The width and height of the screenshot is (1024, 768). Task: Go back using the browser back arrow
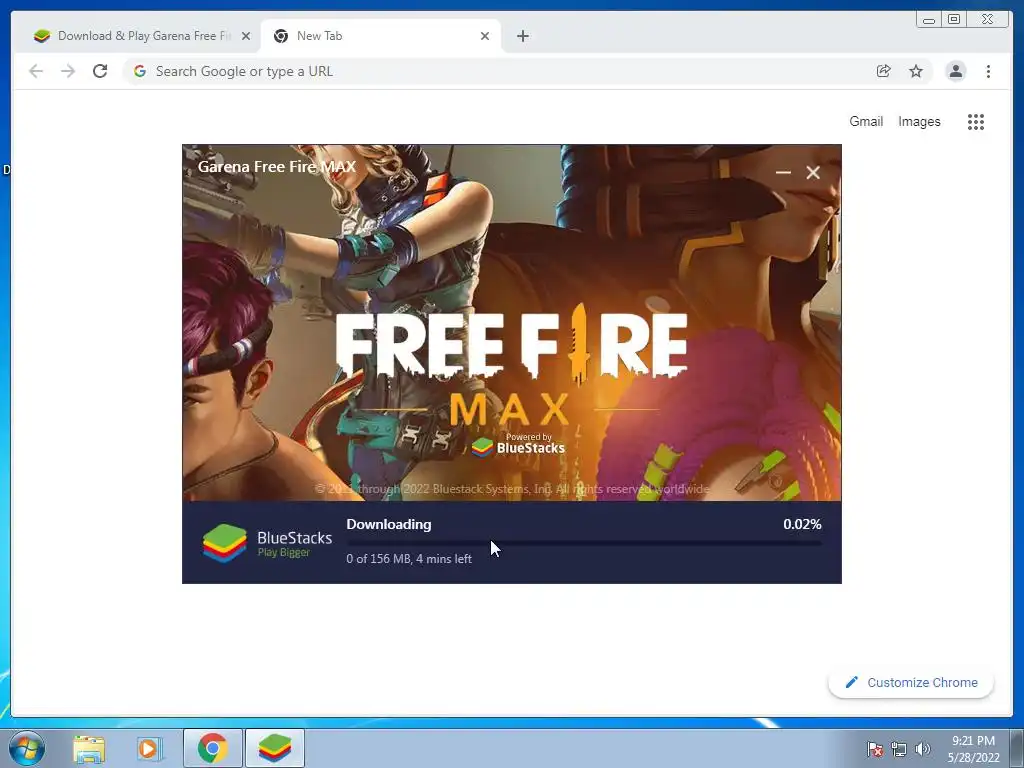(36, 71)
